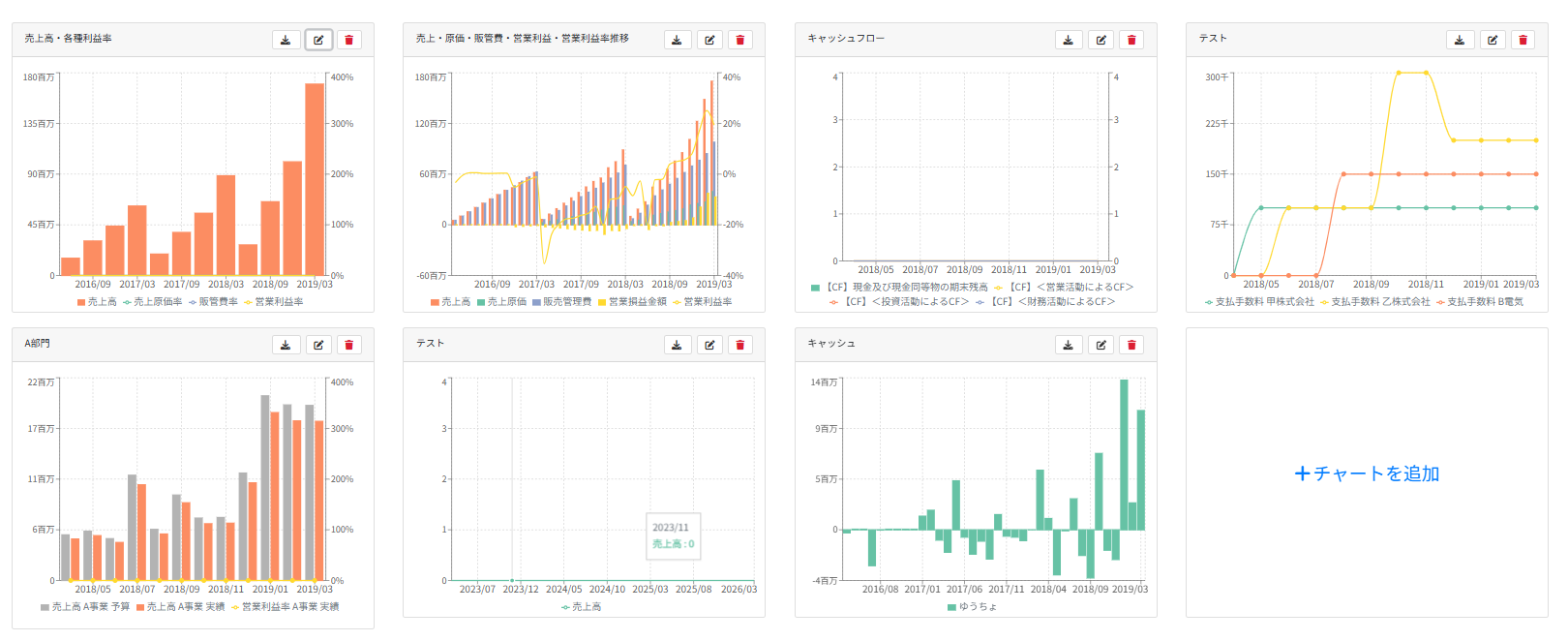This screenshot has height=641, width=1568.
Task: Edit the 売上高・各種利益率 chart
Action: click(318, 40)
